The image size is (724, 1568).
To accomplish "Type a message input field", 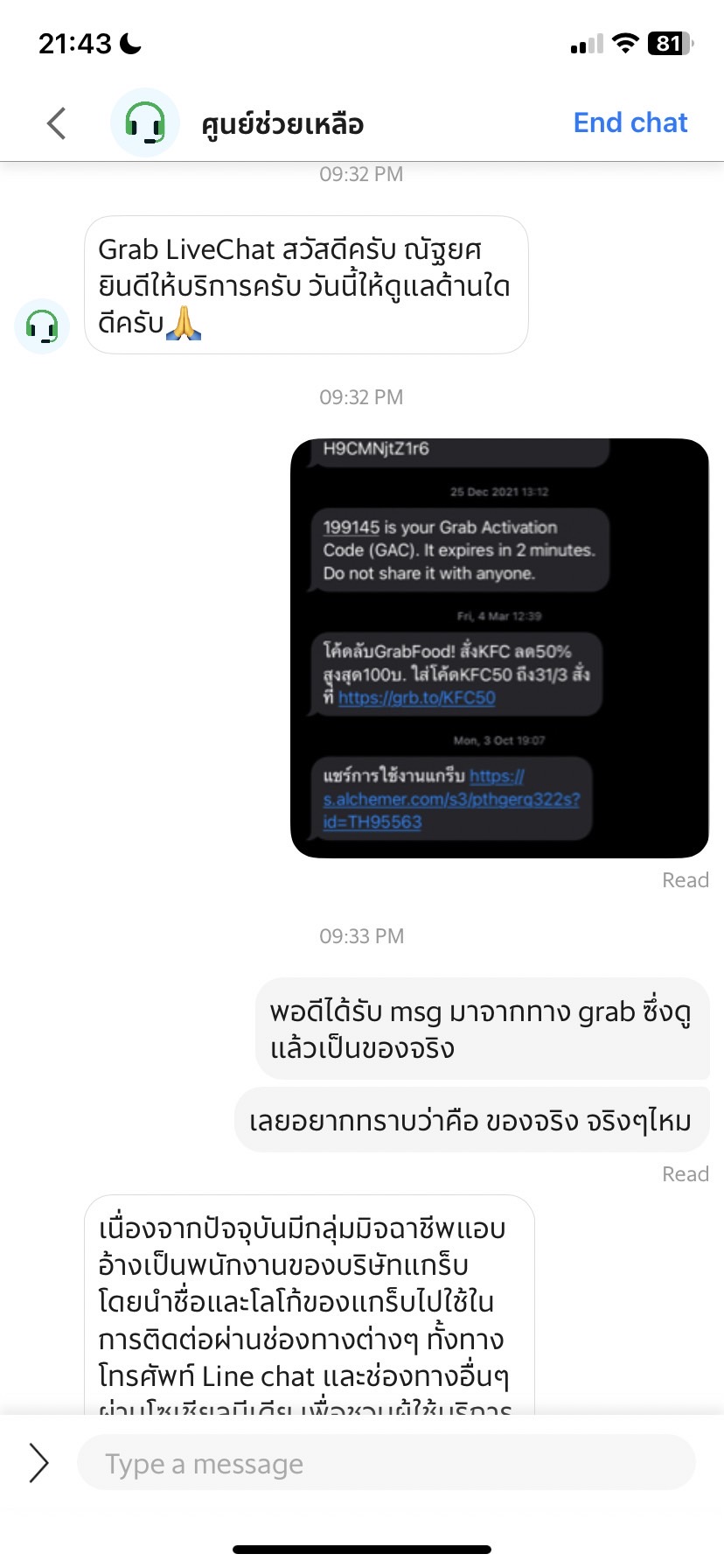I will (386, 1463).
